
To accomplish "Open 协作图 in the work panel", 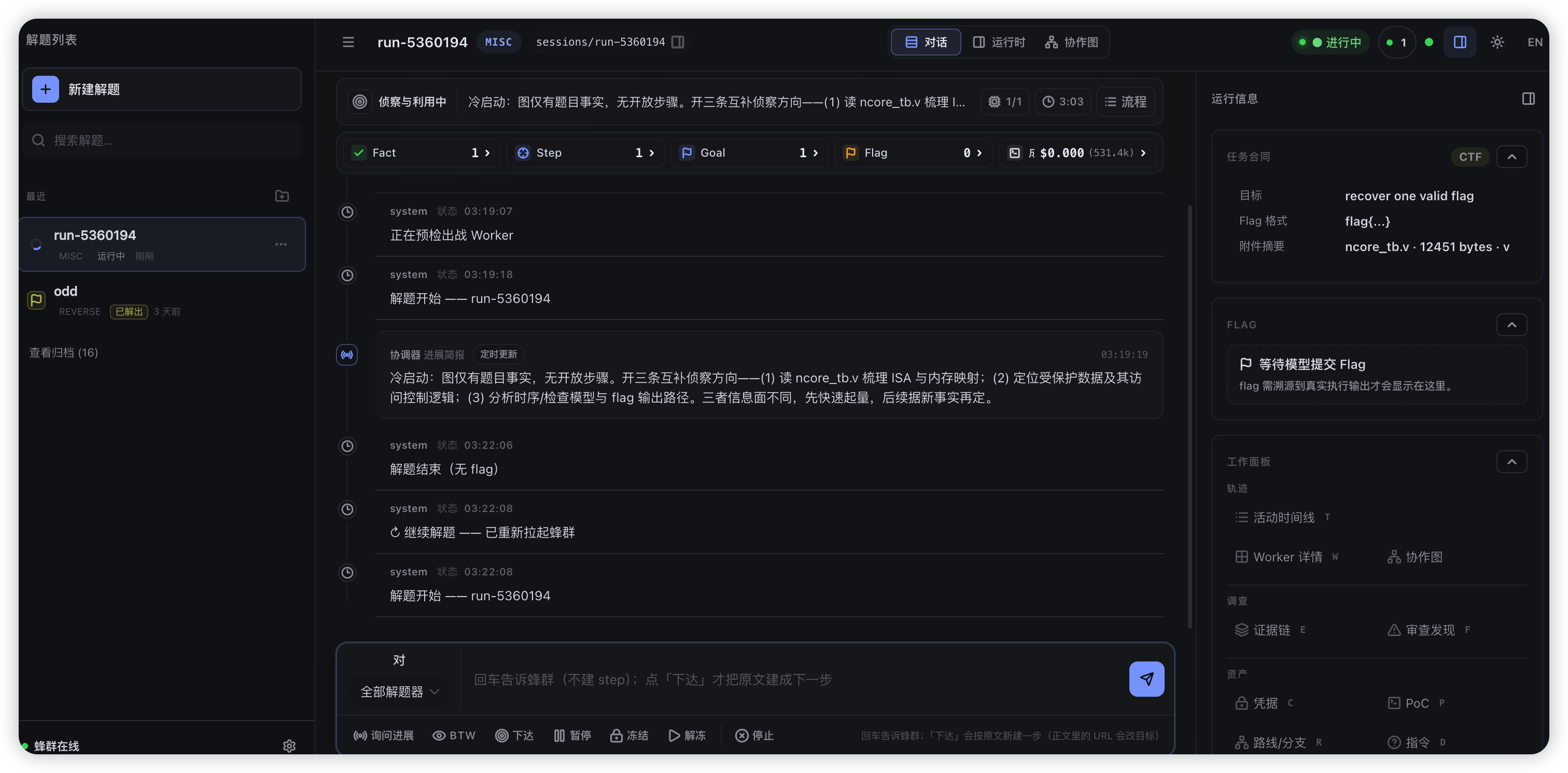I will pos(1415,557).
